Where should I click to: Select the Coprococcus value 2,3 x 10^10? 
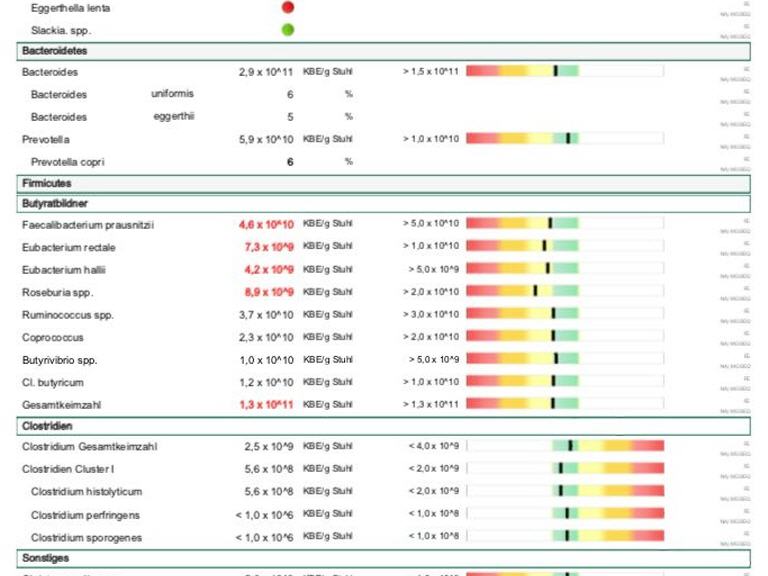tap(266, 337)
